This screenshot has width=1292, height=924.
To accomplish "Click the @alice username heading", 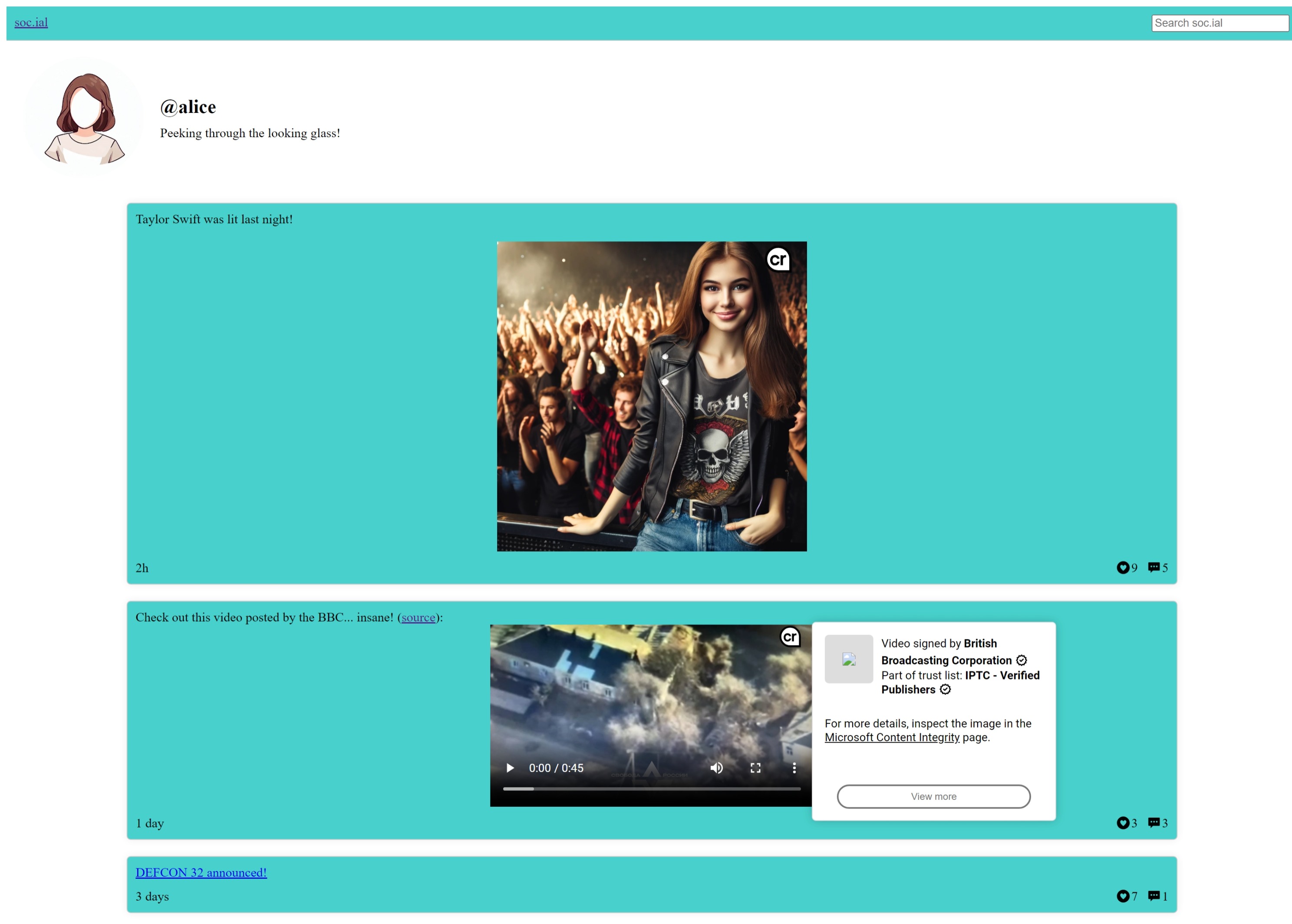I will [x=188, y=107].
